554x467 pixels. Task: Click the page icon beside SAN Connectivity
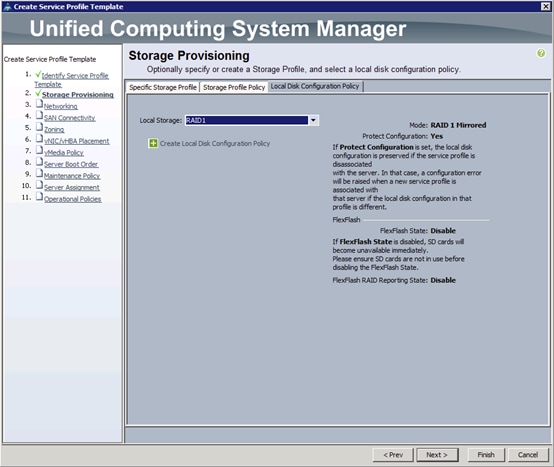[x=39, y=116]
